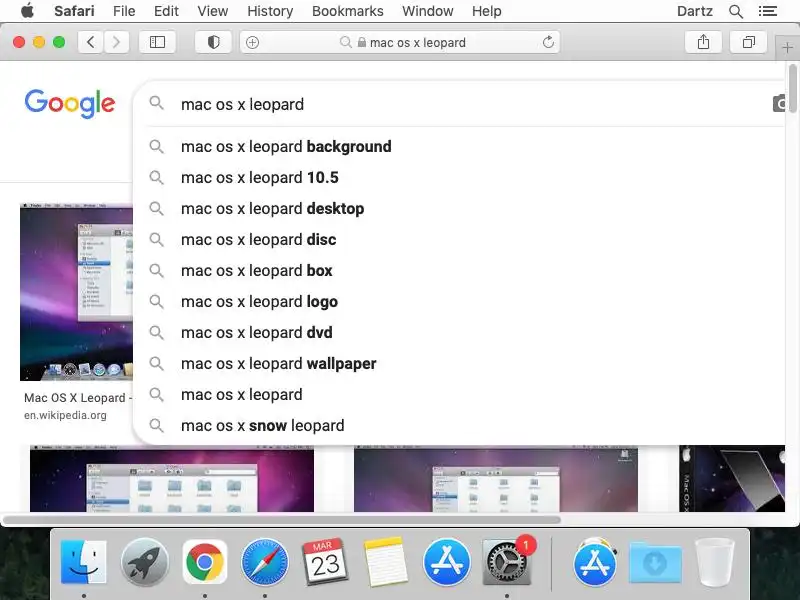Image resolution: width=800 pixels, height=600 pixels.
Task: Open the Help menu
Action: point(486,11)
